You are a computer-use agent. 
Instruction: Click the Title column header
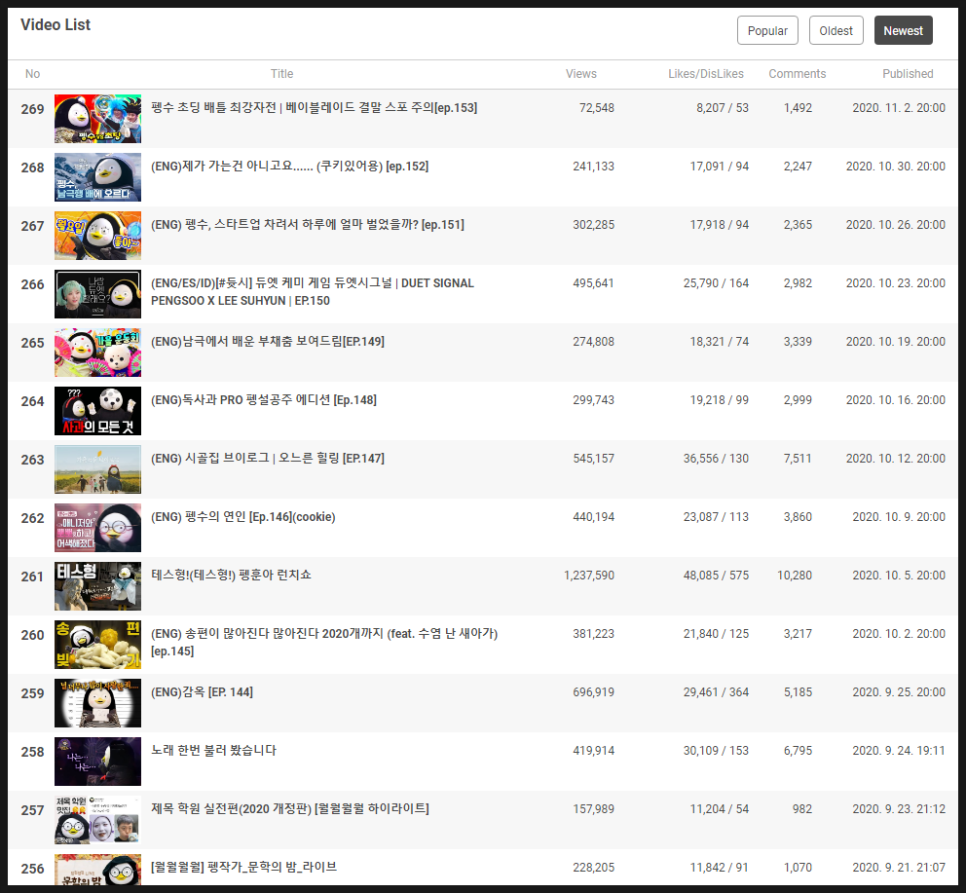pyautogui.click(x=282, y=74)
